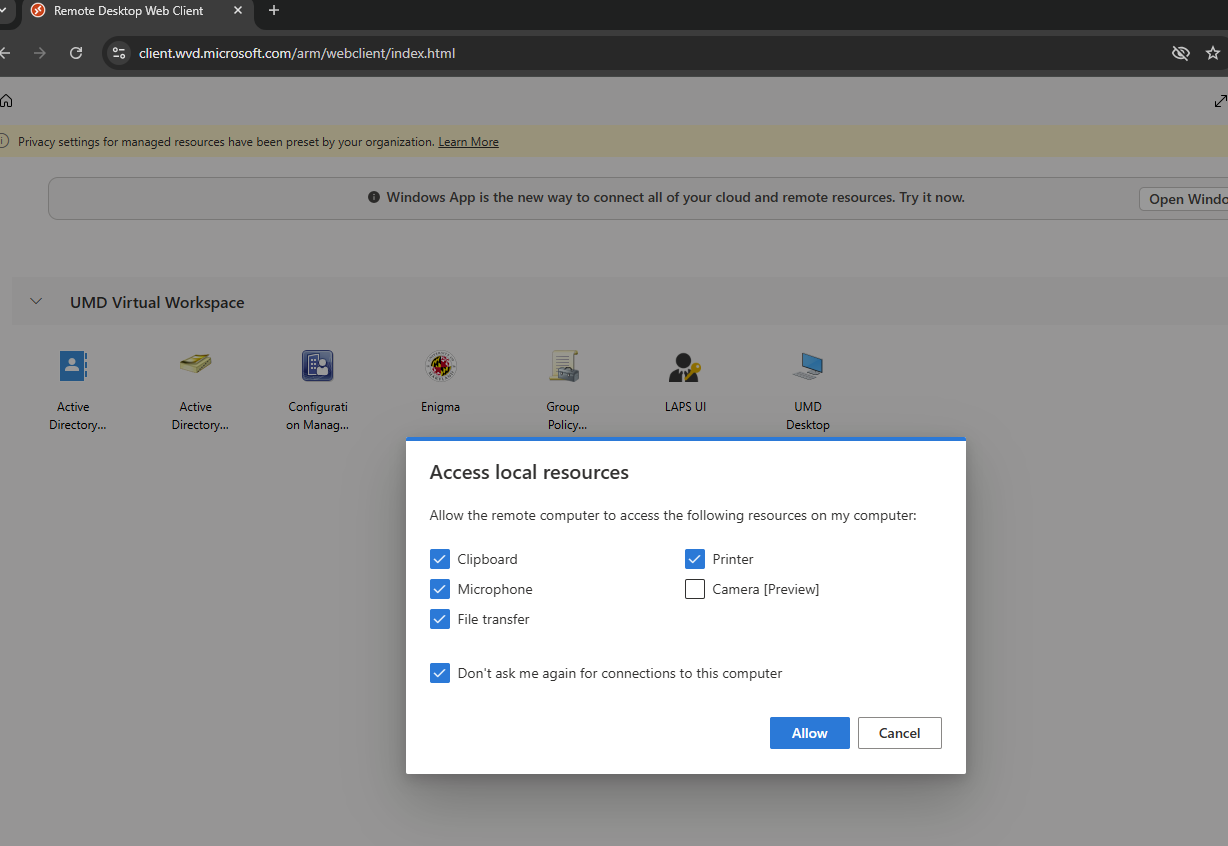
Task: Open the site information icon in address bar
Action: (x=119, y=53)
